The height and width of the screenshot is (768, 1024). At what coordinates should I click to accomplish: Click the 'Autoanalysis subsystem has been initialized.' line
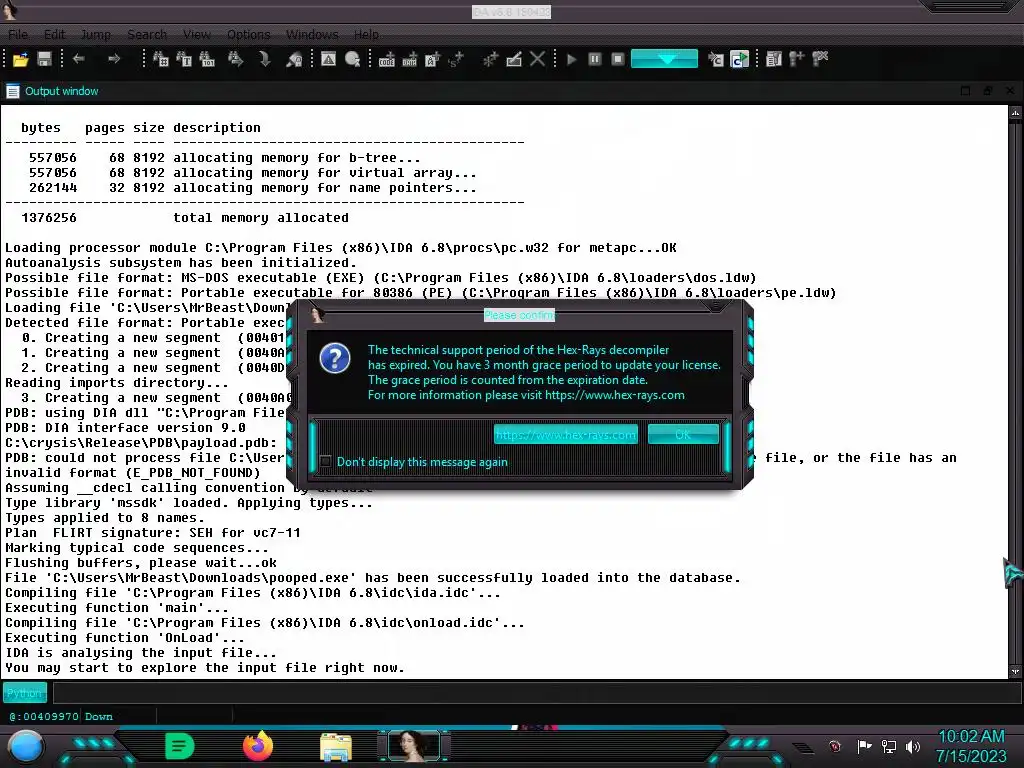coord(181,263)
